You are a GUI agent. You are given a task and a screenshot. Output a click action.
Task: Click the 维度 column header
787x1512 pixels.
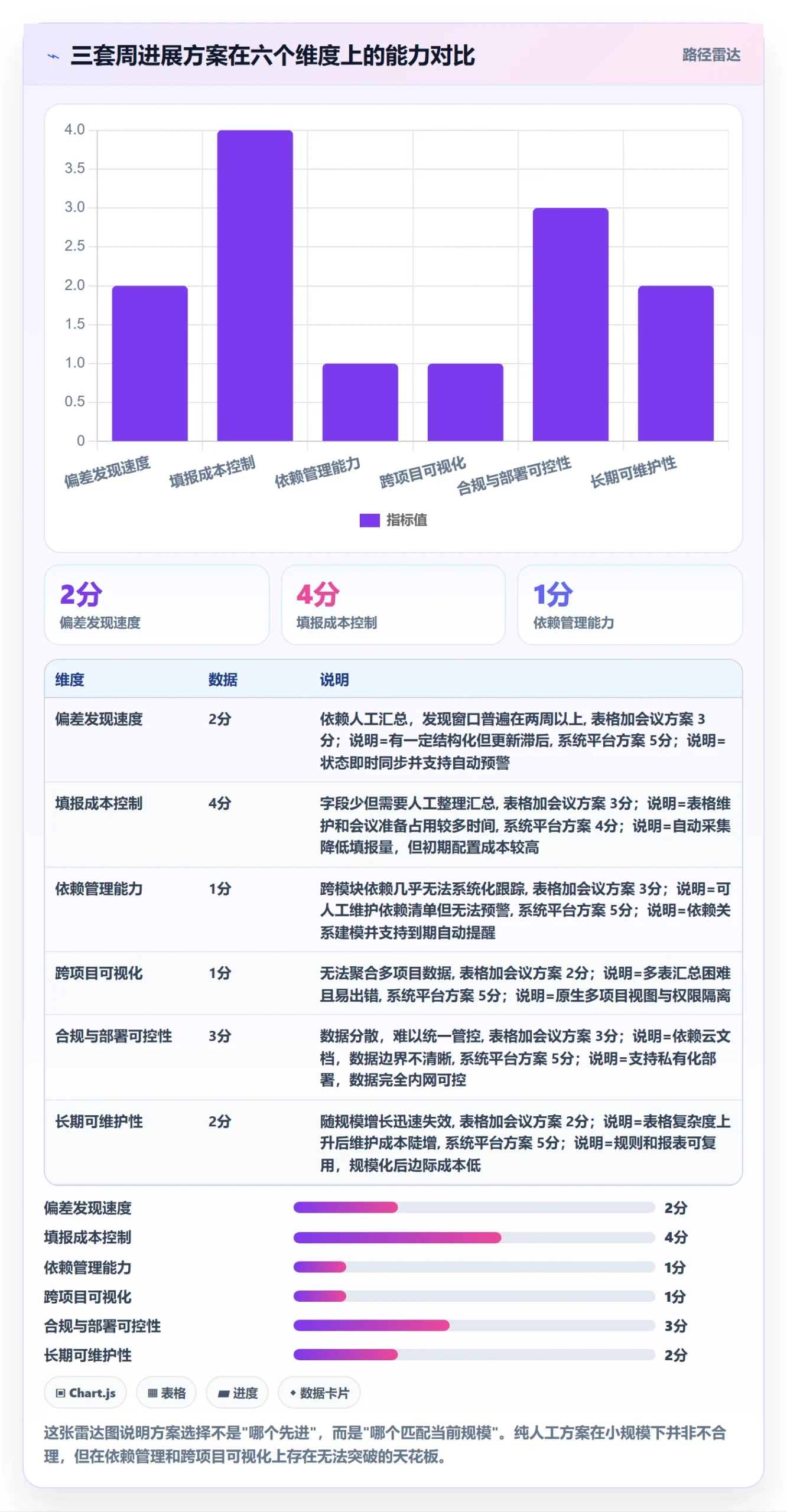70,679
